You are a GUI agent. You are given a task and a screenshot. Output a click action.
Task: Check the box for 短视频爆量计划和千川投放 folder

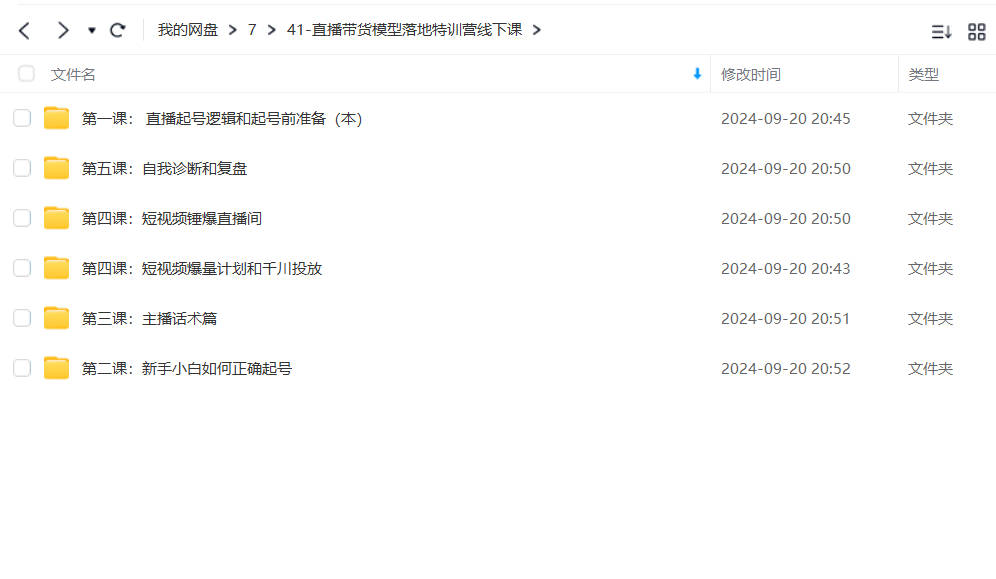22,268
